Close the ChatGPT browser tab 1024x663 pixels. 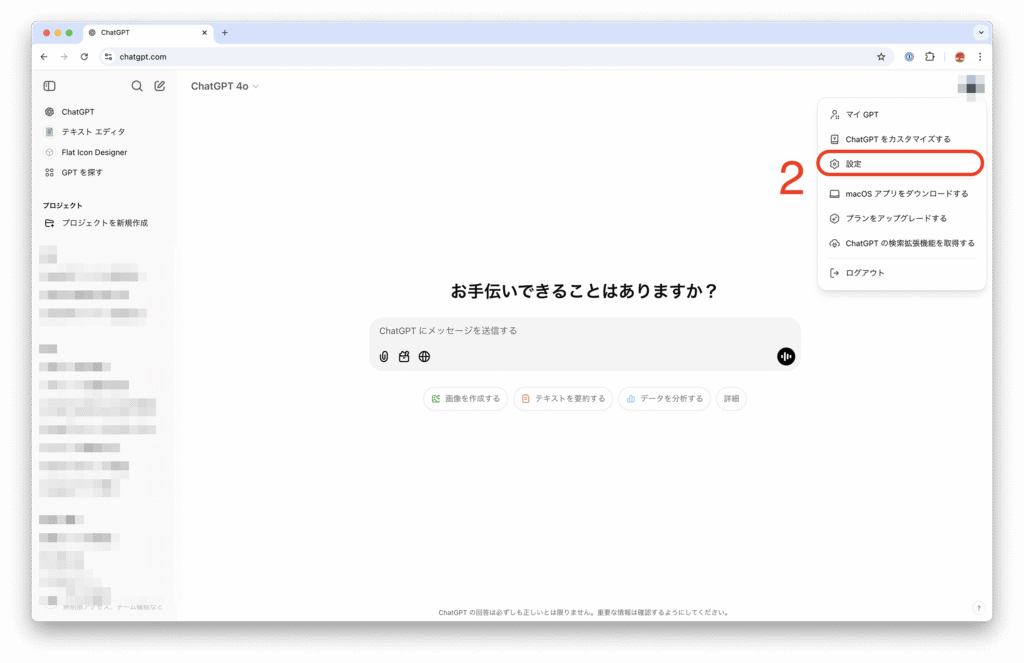pos(204,33)
